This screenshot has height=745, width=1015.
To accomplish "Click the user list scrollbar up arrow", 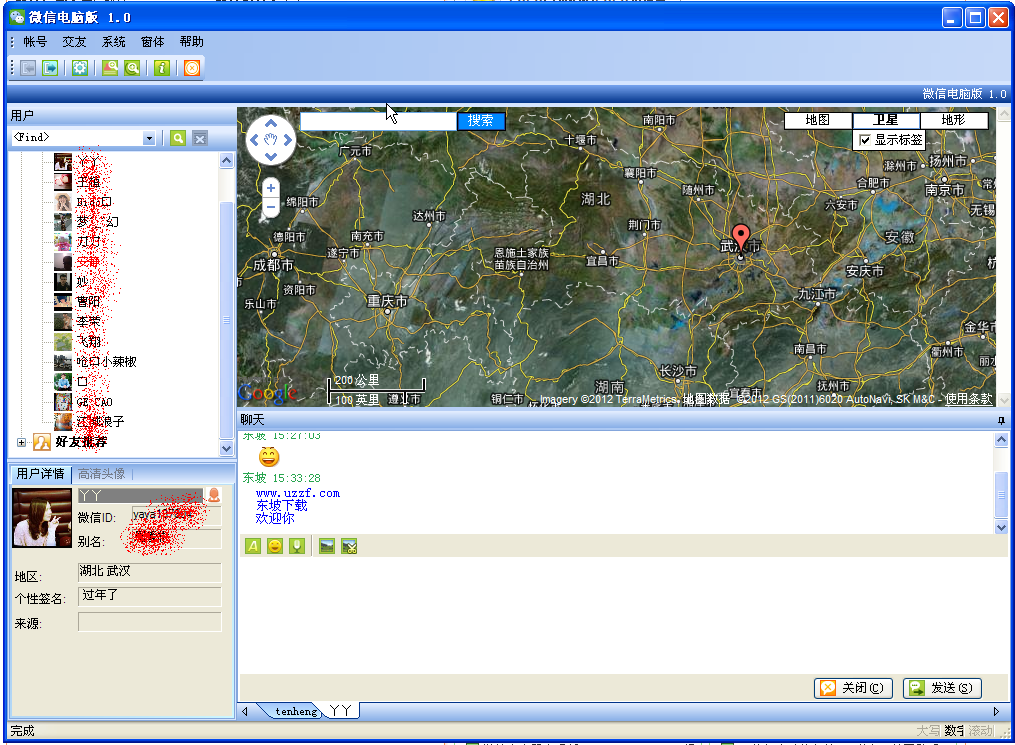I will (227, 161).
